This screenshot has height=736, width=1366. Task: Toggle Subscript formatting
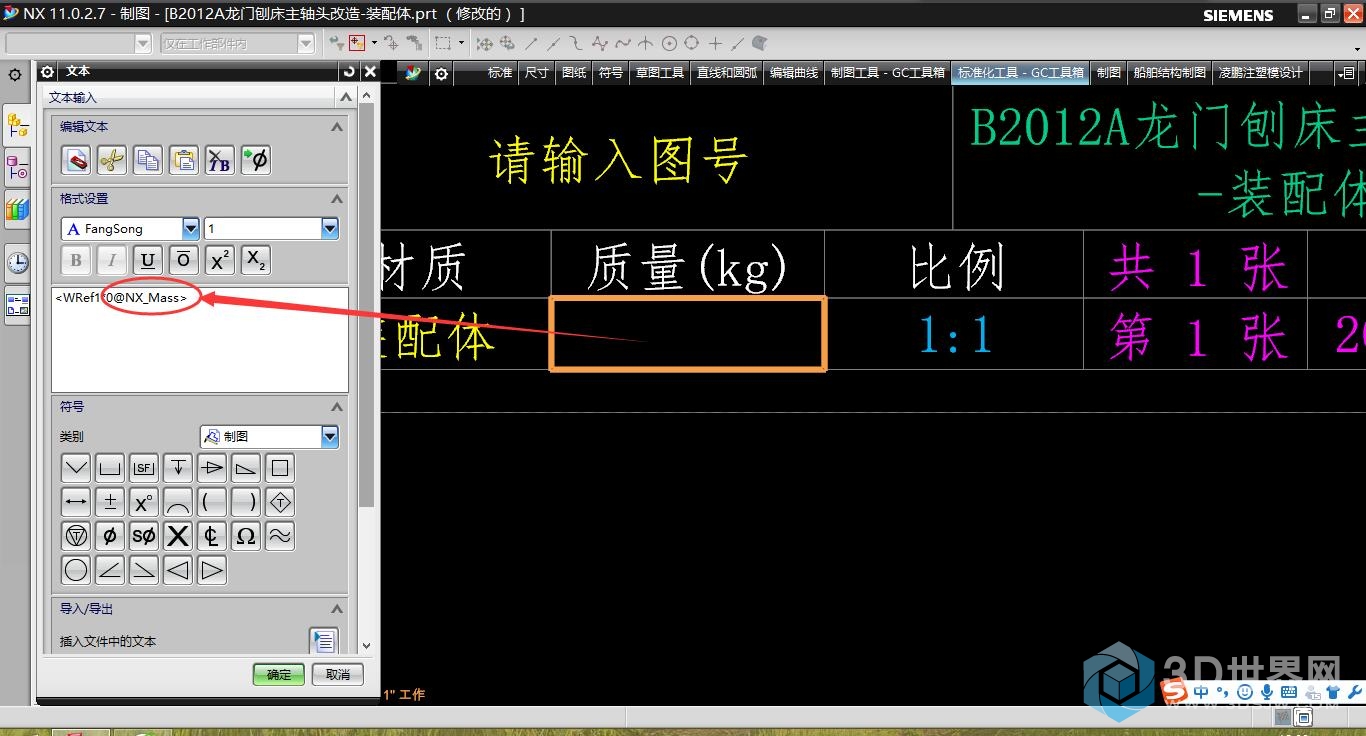click(x=256, y=261)
